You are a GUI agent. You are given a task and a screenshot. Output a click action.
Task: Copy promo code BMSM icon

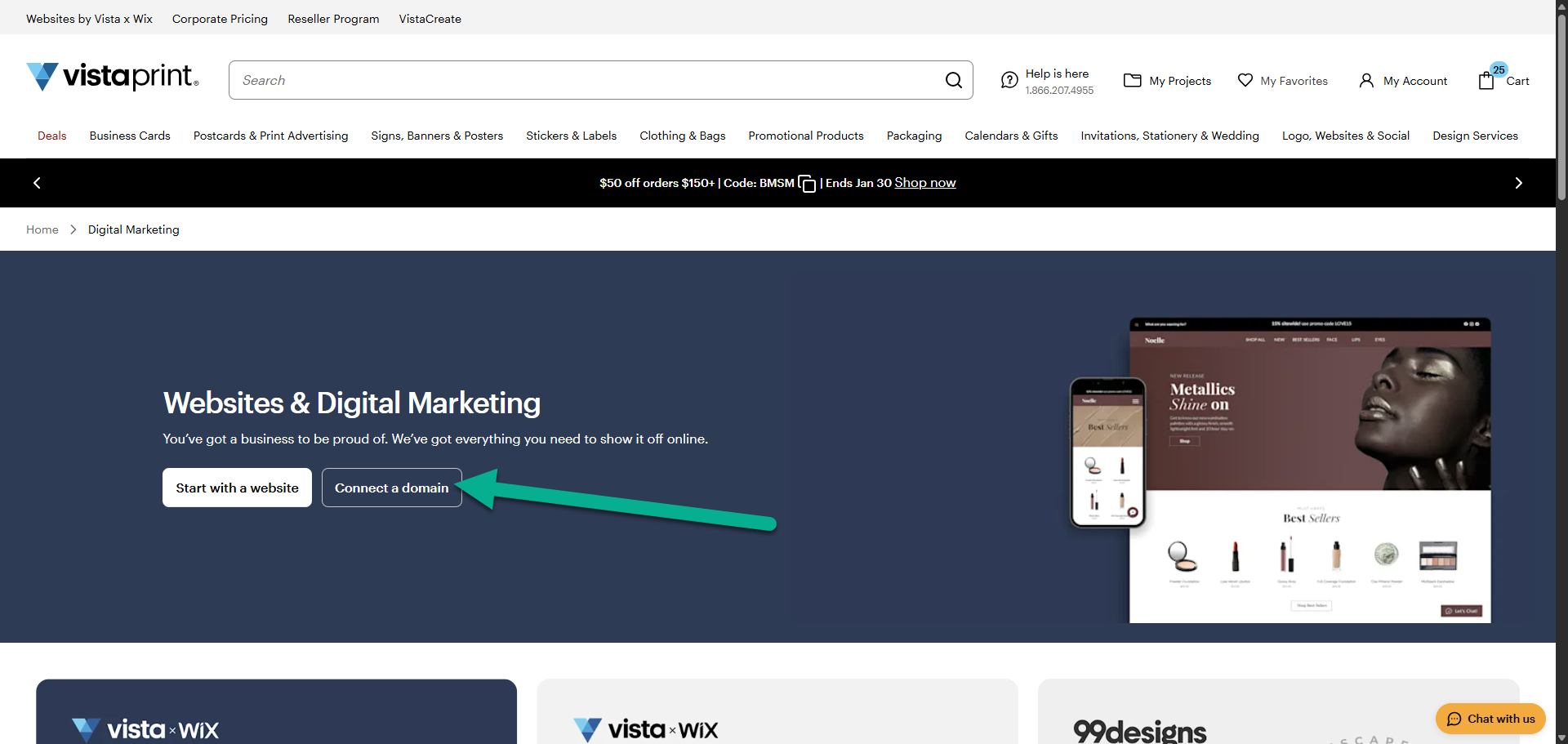coord(807,184)
